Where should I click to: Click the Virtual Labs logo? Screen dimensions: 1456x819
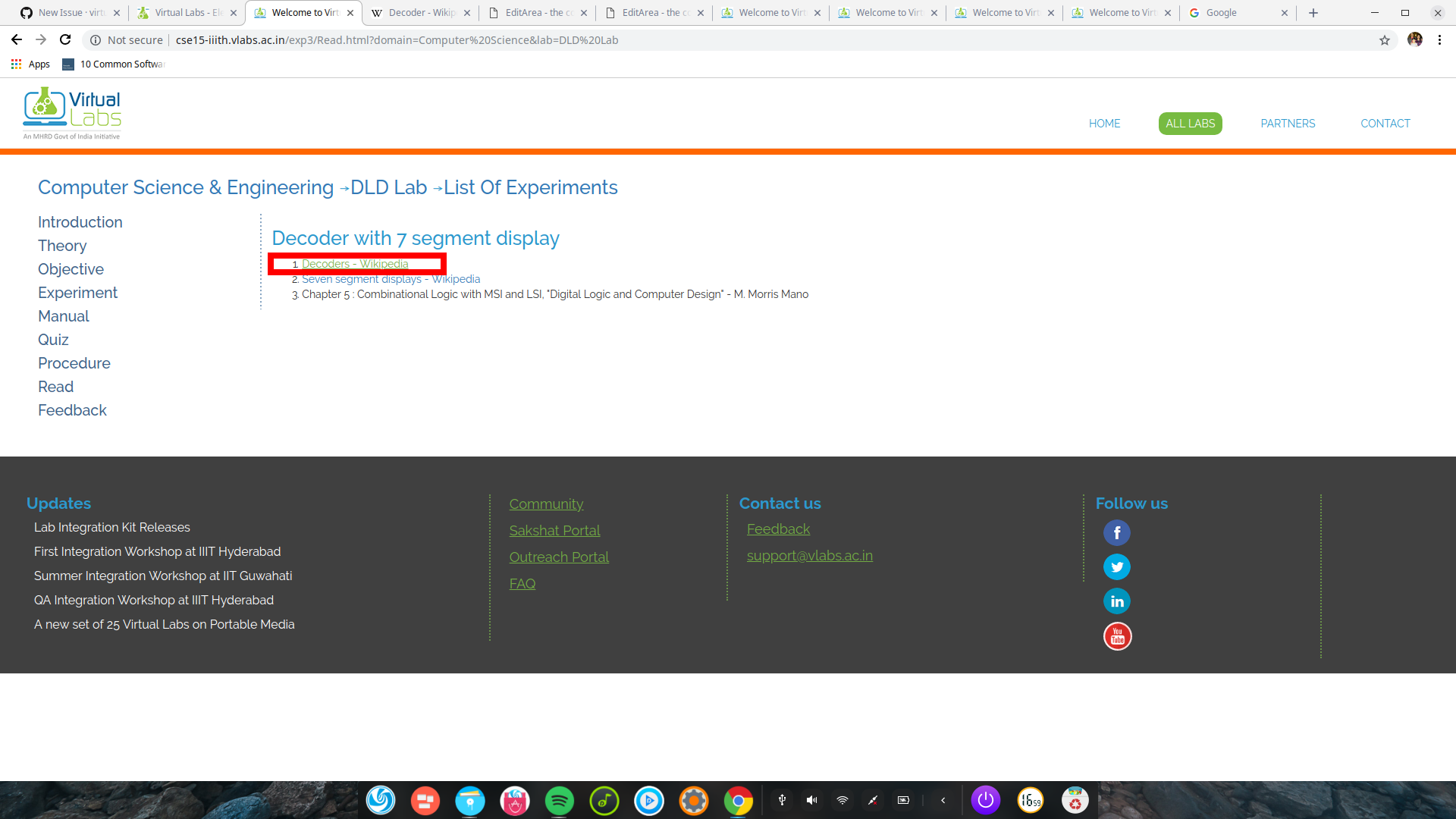tap(71, 112)
